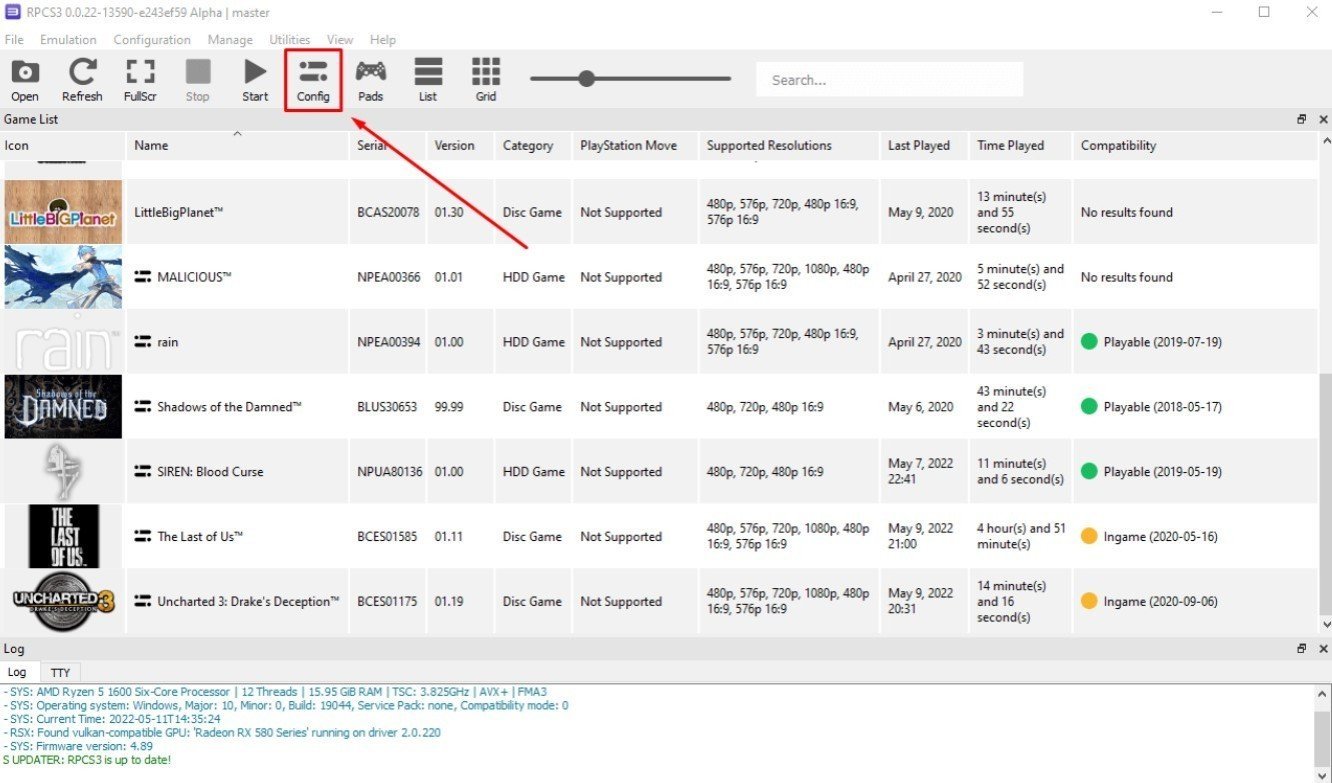Click the custom config icon beside rain
The width and height of the screenshot is (1332, 783).
coord(143,342)
